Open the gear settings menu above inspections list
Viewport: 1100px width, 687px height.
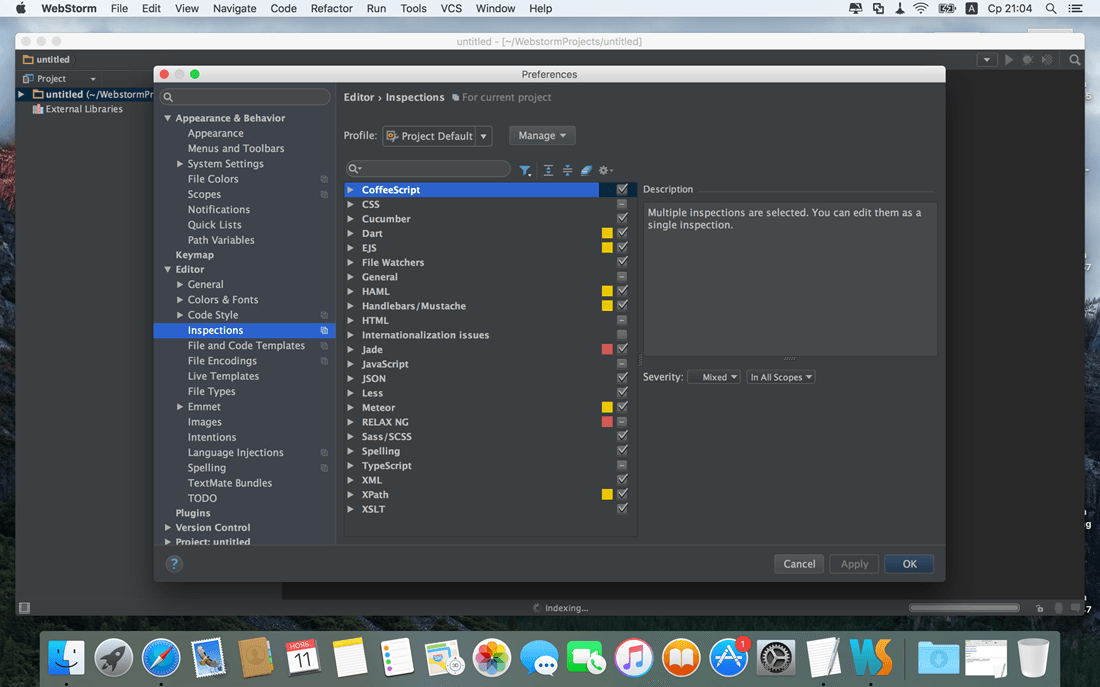605,170
